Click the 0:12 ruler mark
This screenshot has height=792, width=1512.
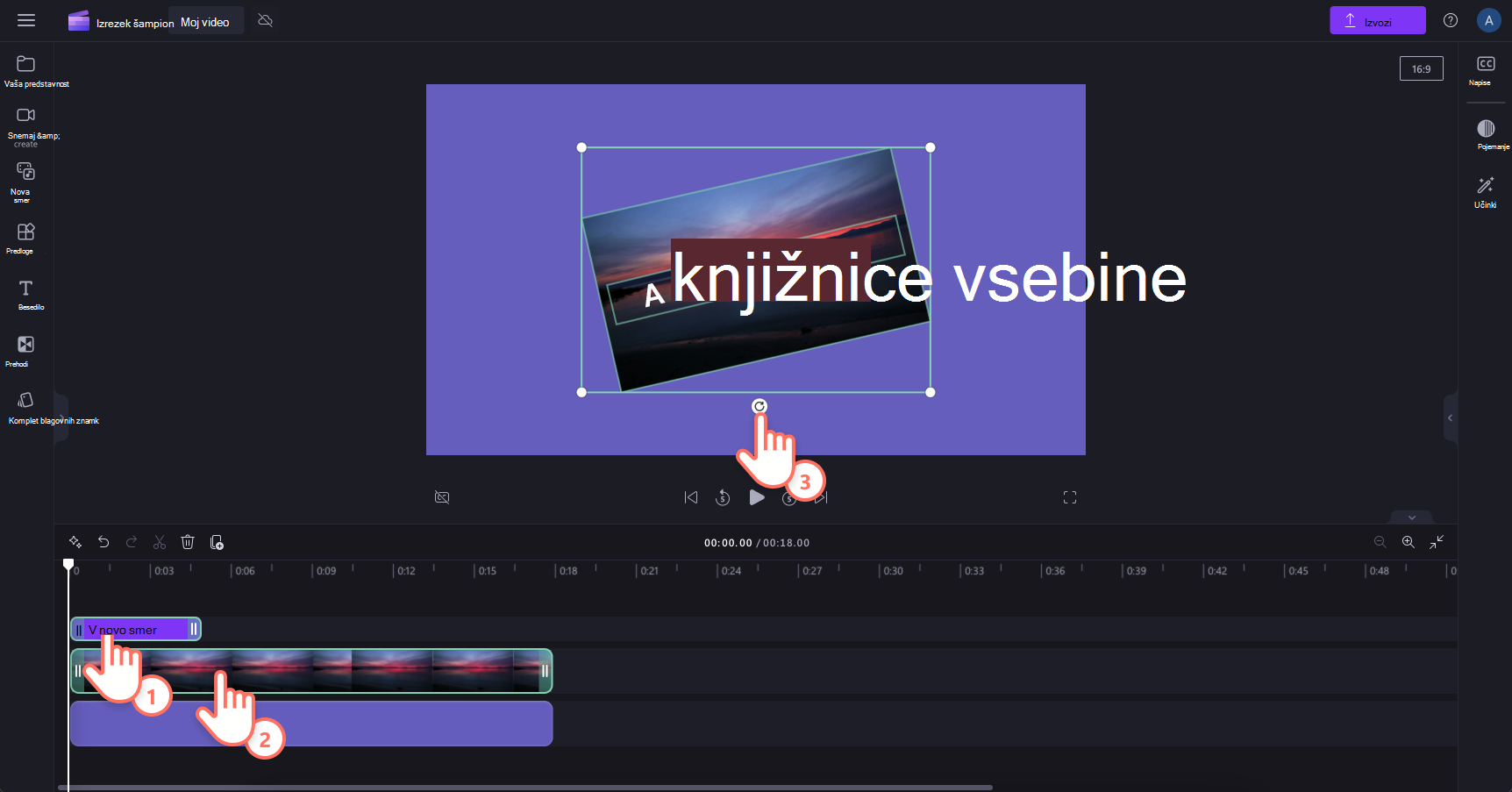pos(406,570)
